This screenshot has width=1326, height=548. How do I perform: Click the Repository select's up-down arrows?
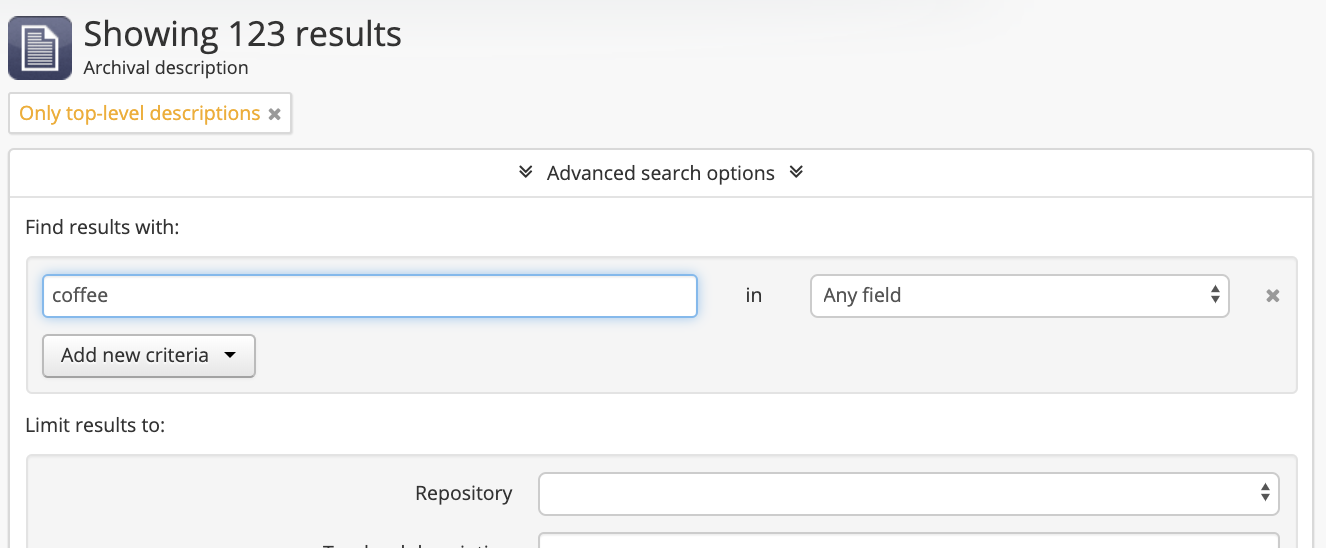pyautogui.click(x=1264, y=493)
